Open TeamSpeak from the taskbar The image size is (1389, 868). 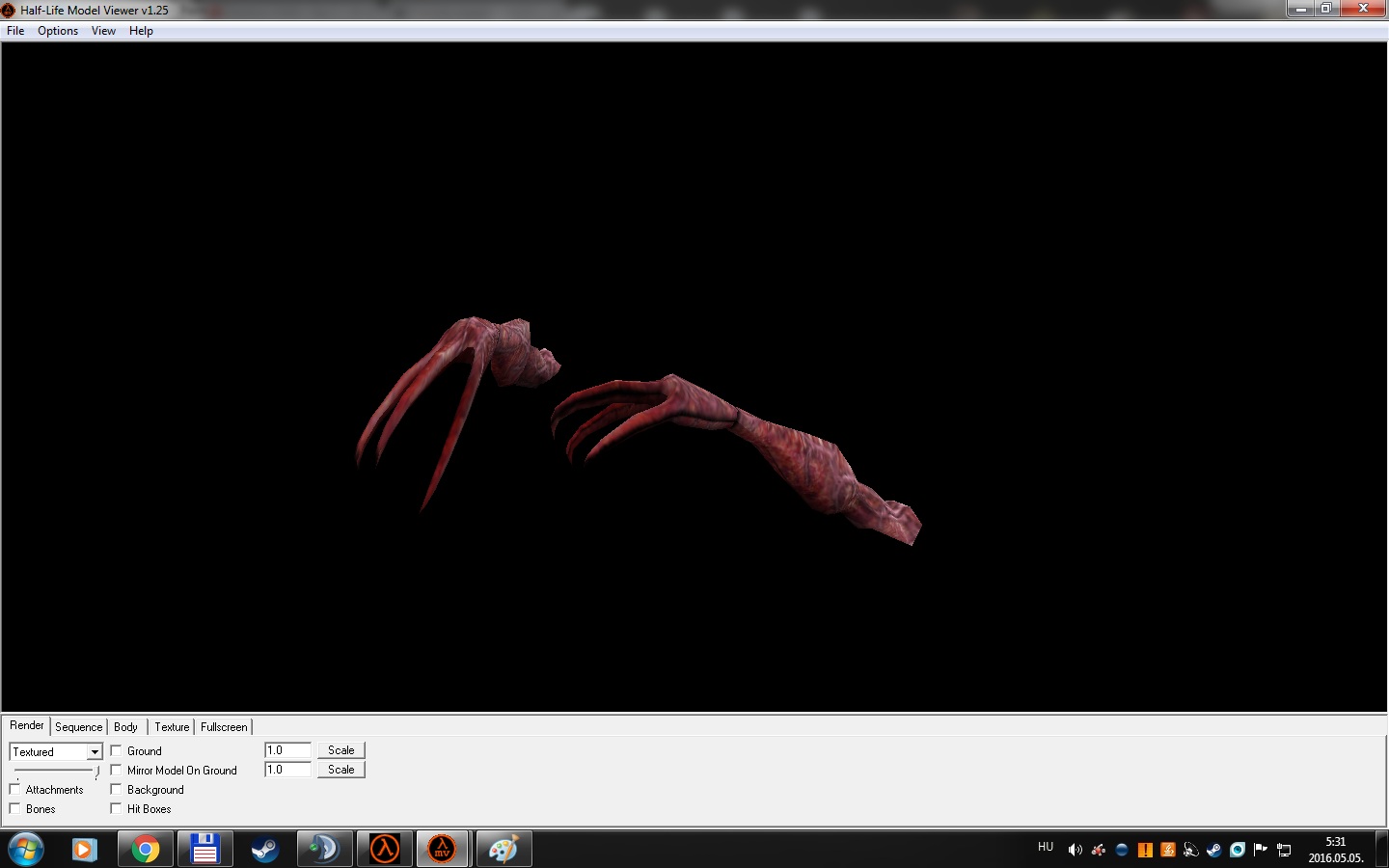[x=324, y=850]
